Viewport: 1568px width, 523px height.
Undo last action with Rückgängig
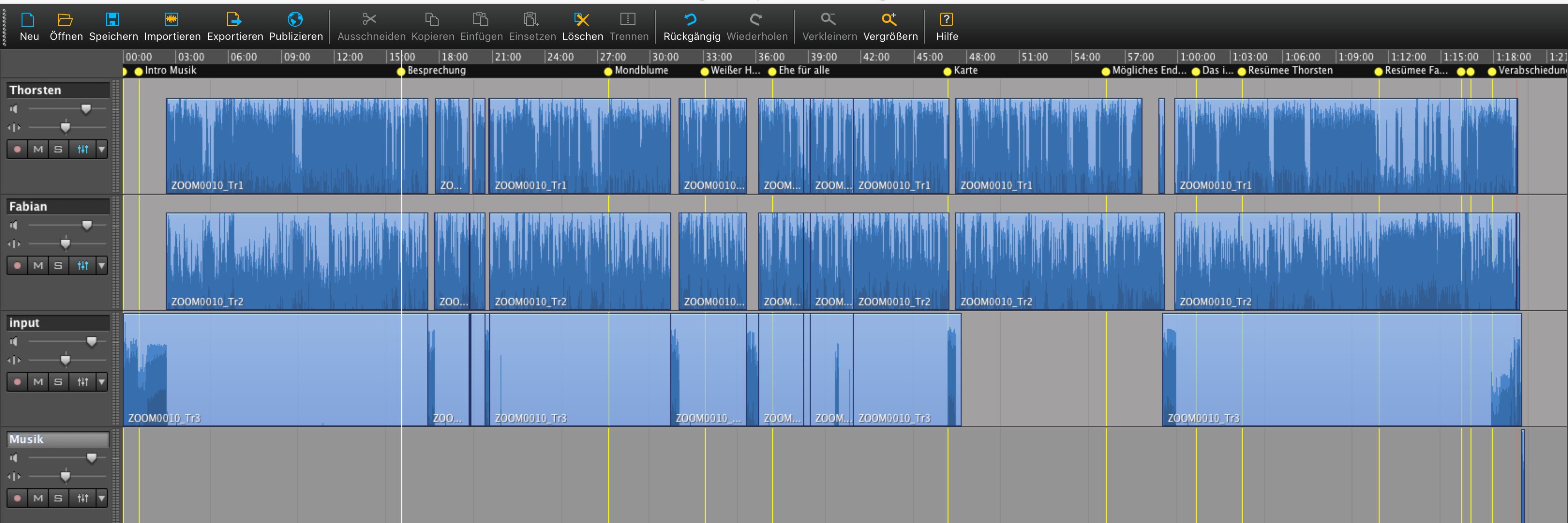point(692,27)
